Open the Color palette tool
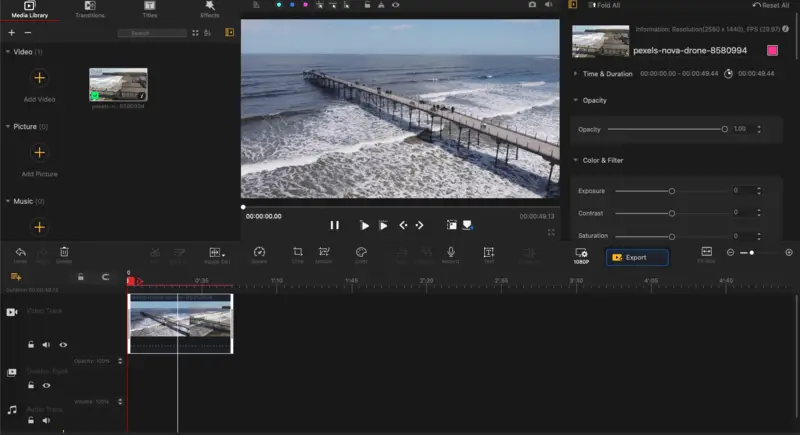 tap(361, 254)
